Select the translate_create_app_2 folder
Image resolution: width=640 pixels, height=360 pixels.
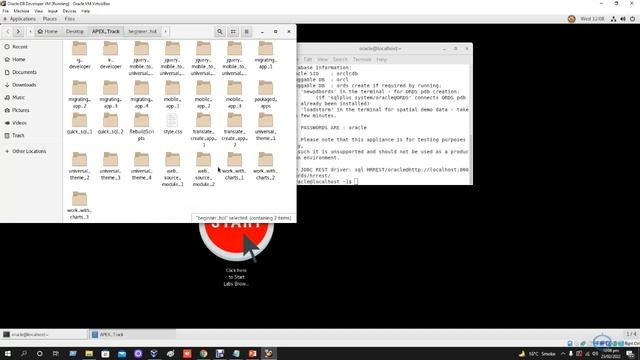(x=234, y=130)
